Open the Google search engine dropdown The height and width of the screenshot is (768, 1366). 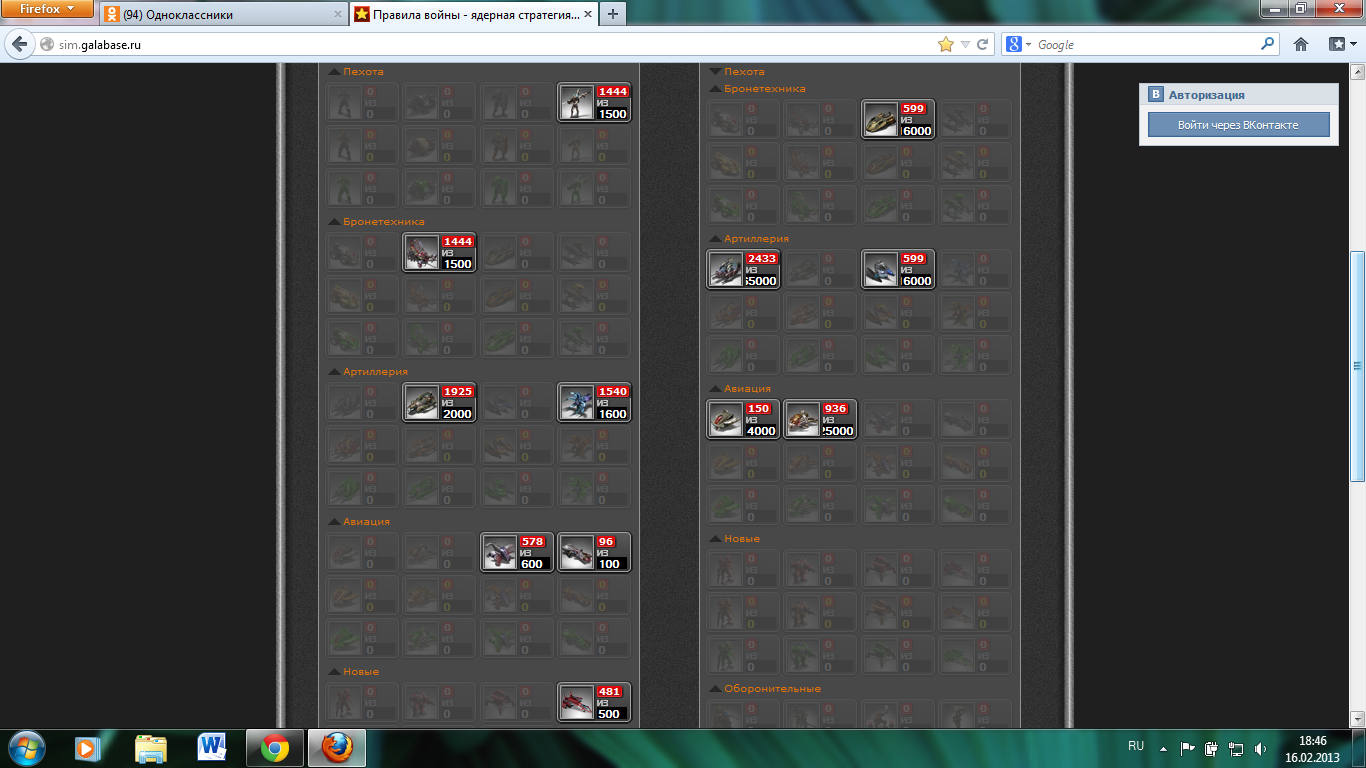tap(1019, 44)
